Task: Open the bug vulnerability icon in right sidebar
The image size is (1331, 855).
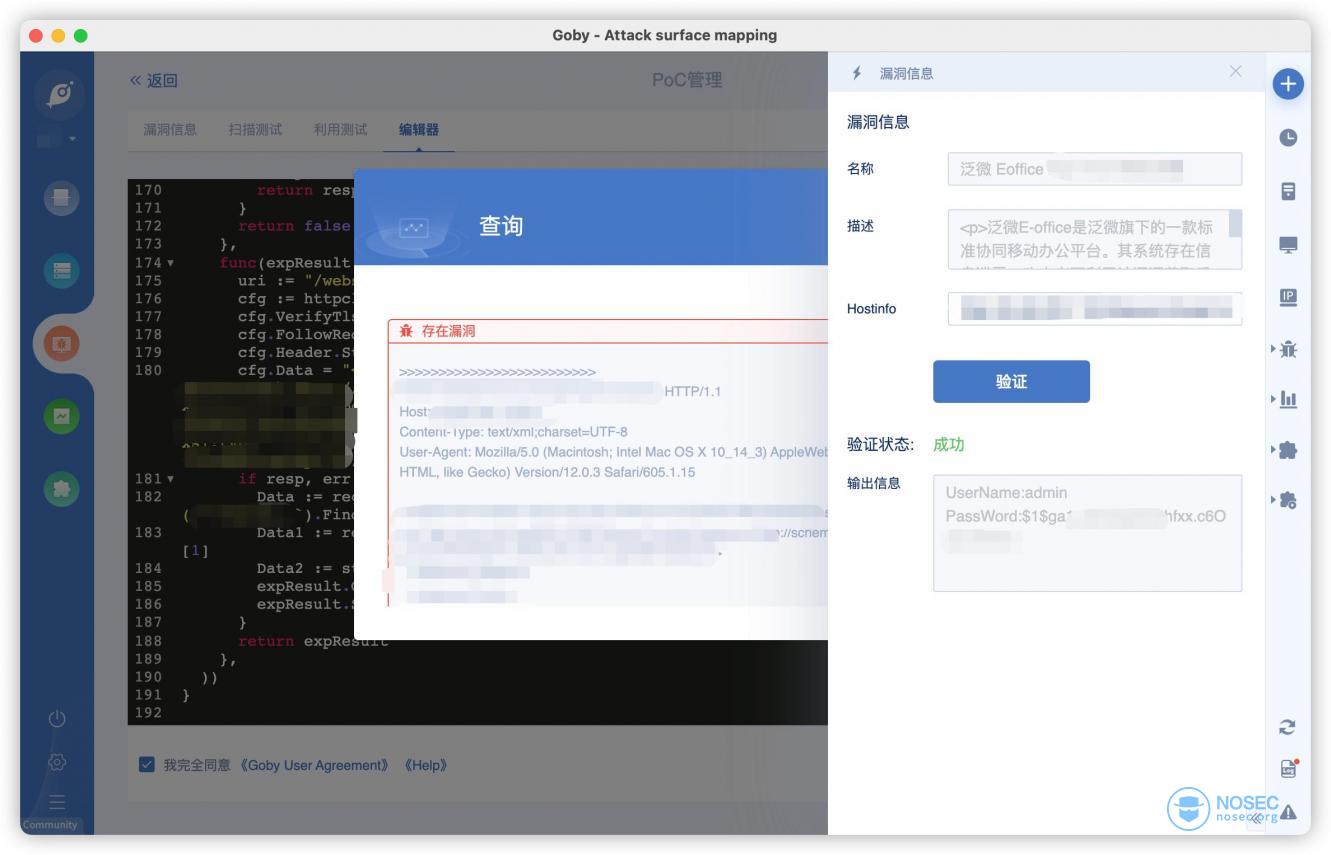Action: [x=1289, y=349]
